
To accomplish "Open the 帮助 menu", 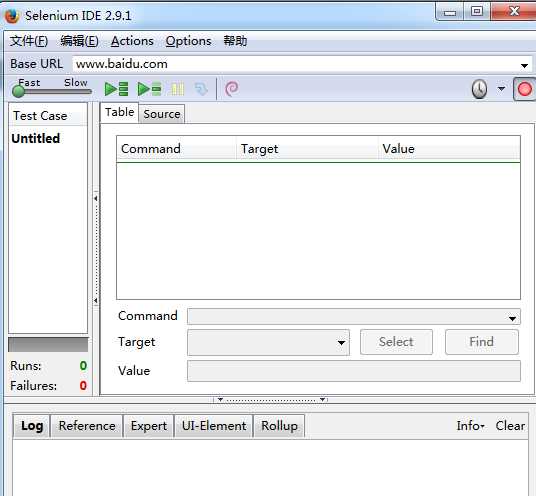I will (x=235, y=41).
